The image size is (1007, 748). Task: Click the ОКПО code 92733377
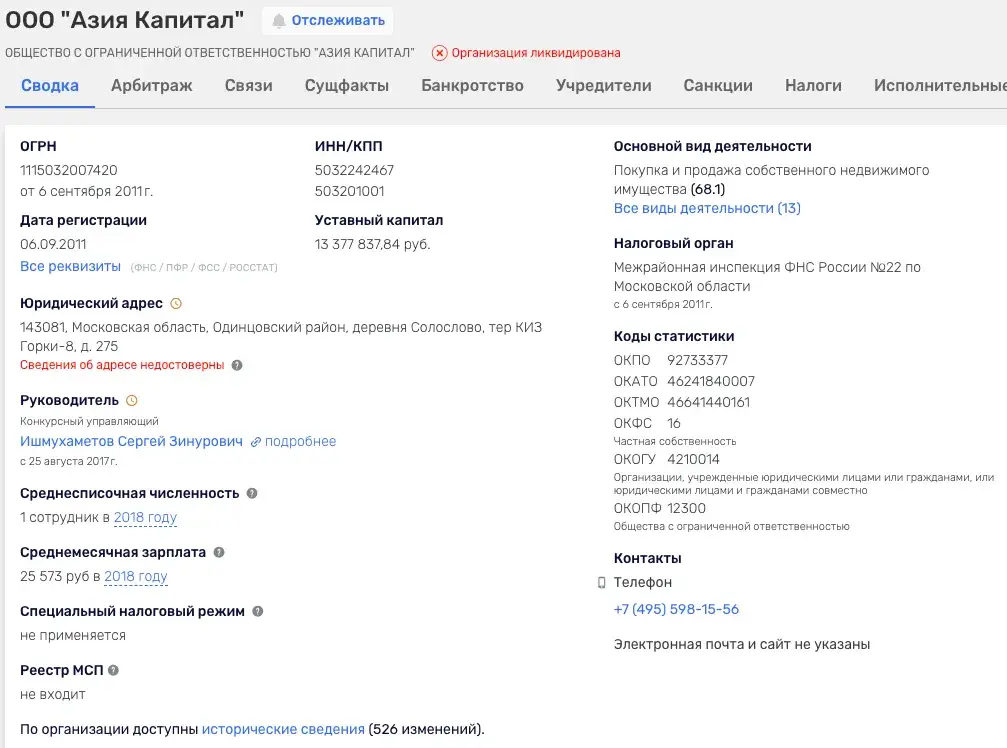pyautogui.click(x=697, y=360)
